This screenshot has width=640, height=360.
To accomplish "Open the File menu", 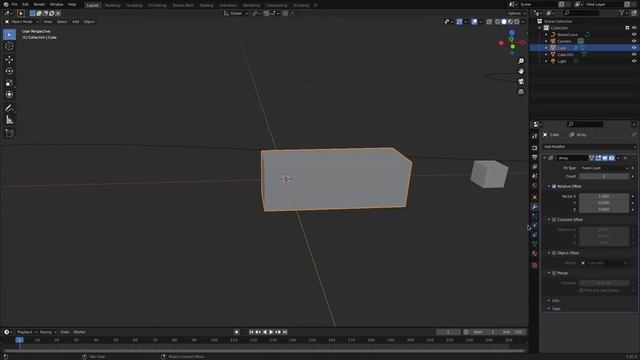I will click(x=15, y=4).
